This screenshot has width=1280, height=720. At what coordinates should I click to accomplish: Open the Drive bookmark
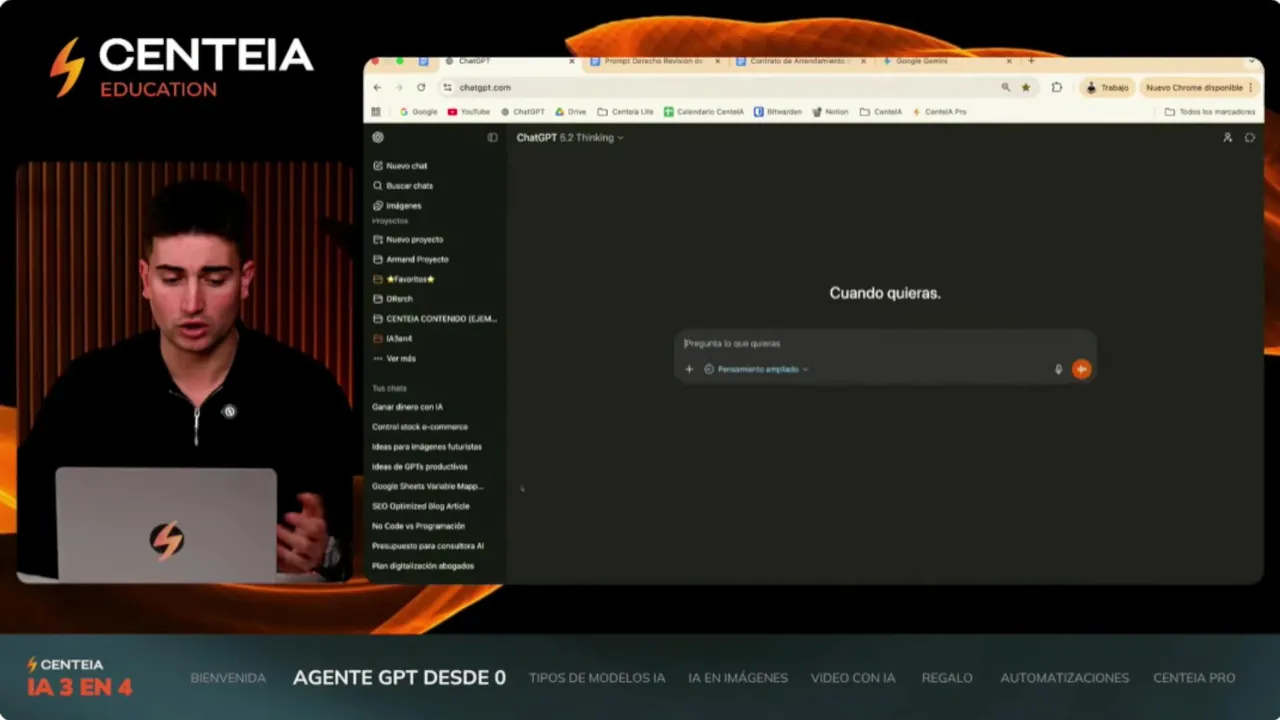(571, 112)
